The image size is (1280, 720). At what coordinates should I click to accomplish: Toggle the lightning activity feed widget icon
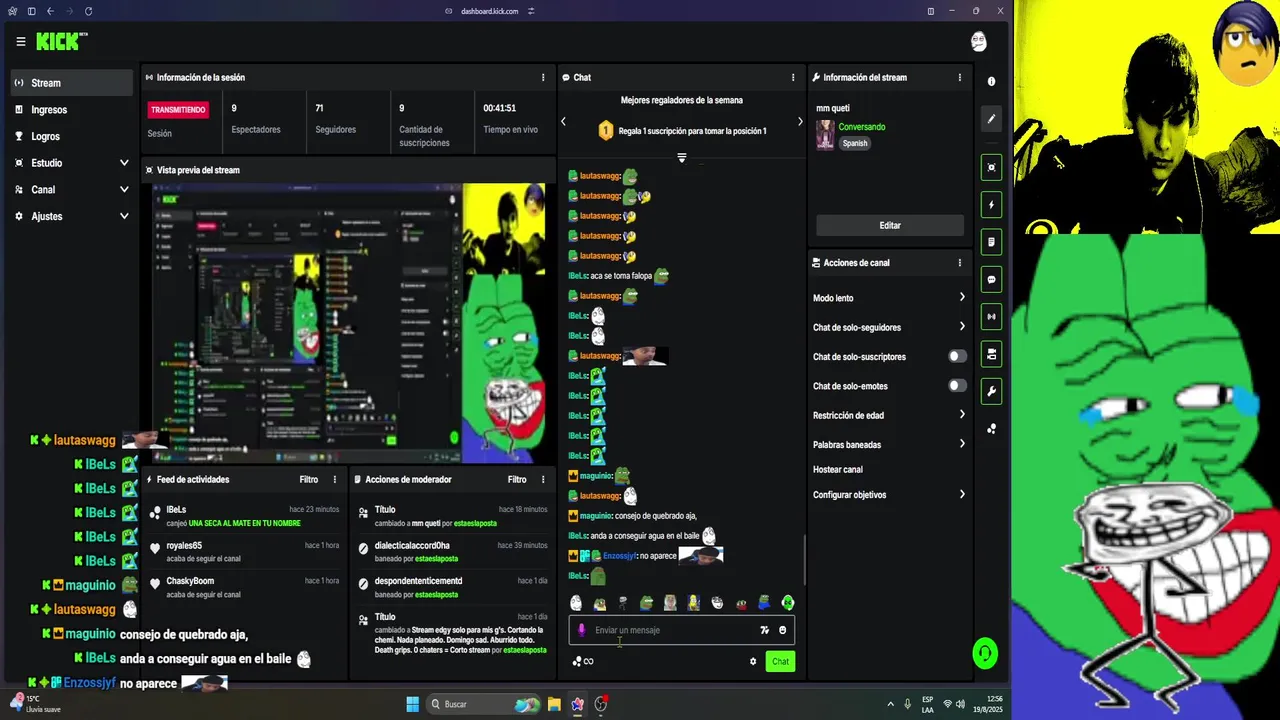coord(991,205)
